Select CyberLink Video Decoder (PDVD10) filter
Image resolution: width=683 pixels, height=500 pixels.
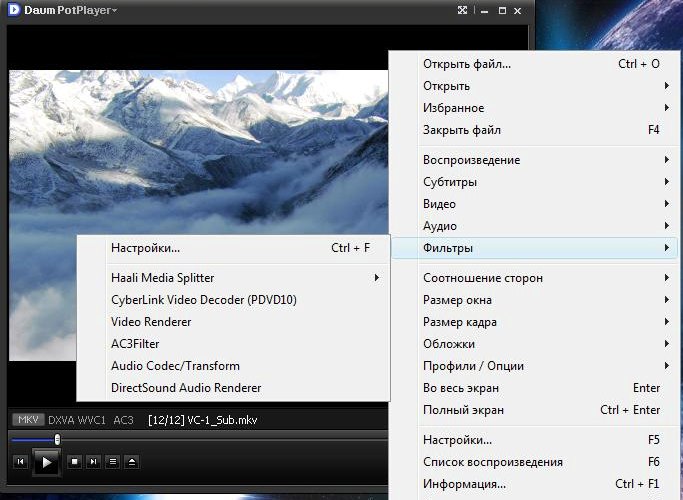pos(204,299)
